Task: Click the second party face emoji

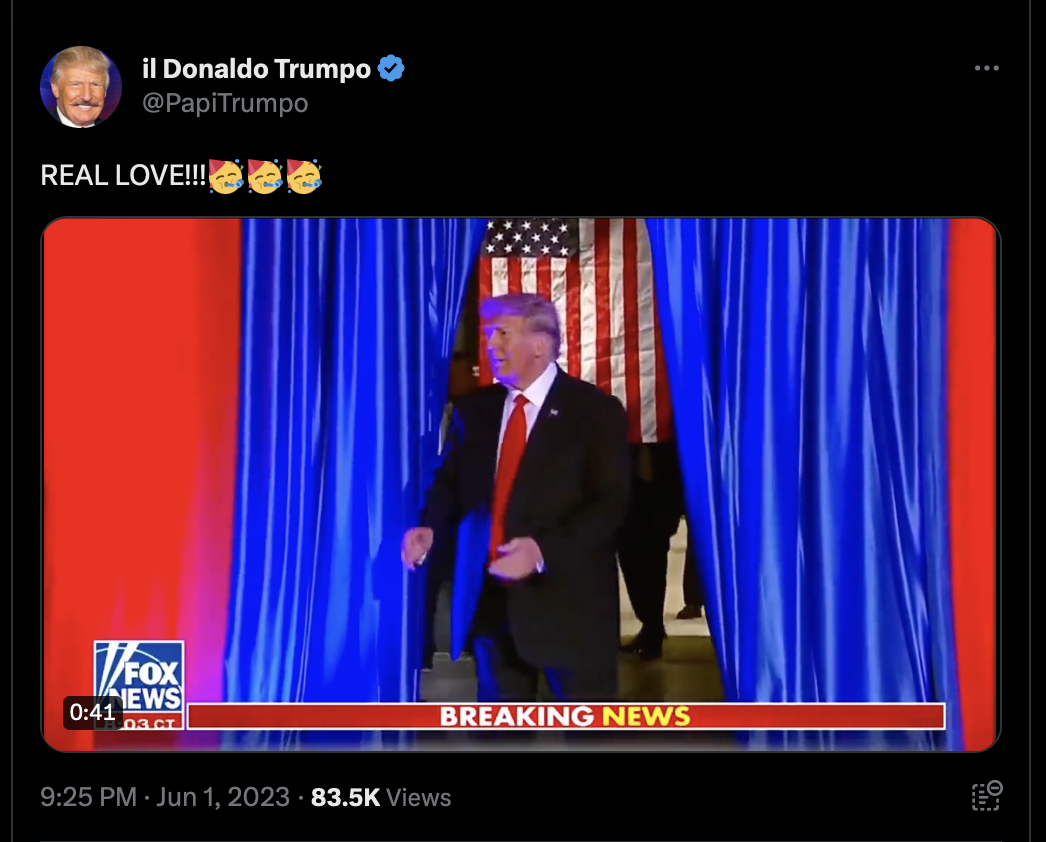Action: point(266,176)
